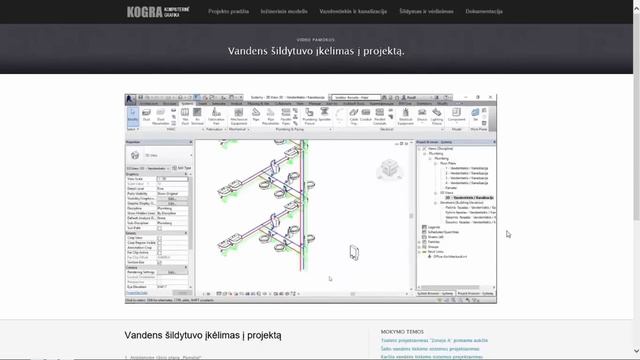This screenshot has width=640, height=360.
Task: Toggle the Section Box checkbox
Action: pyautogui.click(x=159, y=262)
